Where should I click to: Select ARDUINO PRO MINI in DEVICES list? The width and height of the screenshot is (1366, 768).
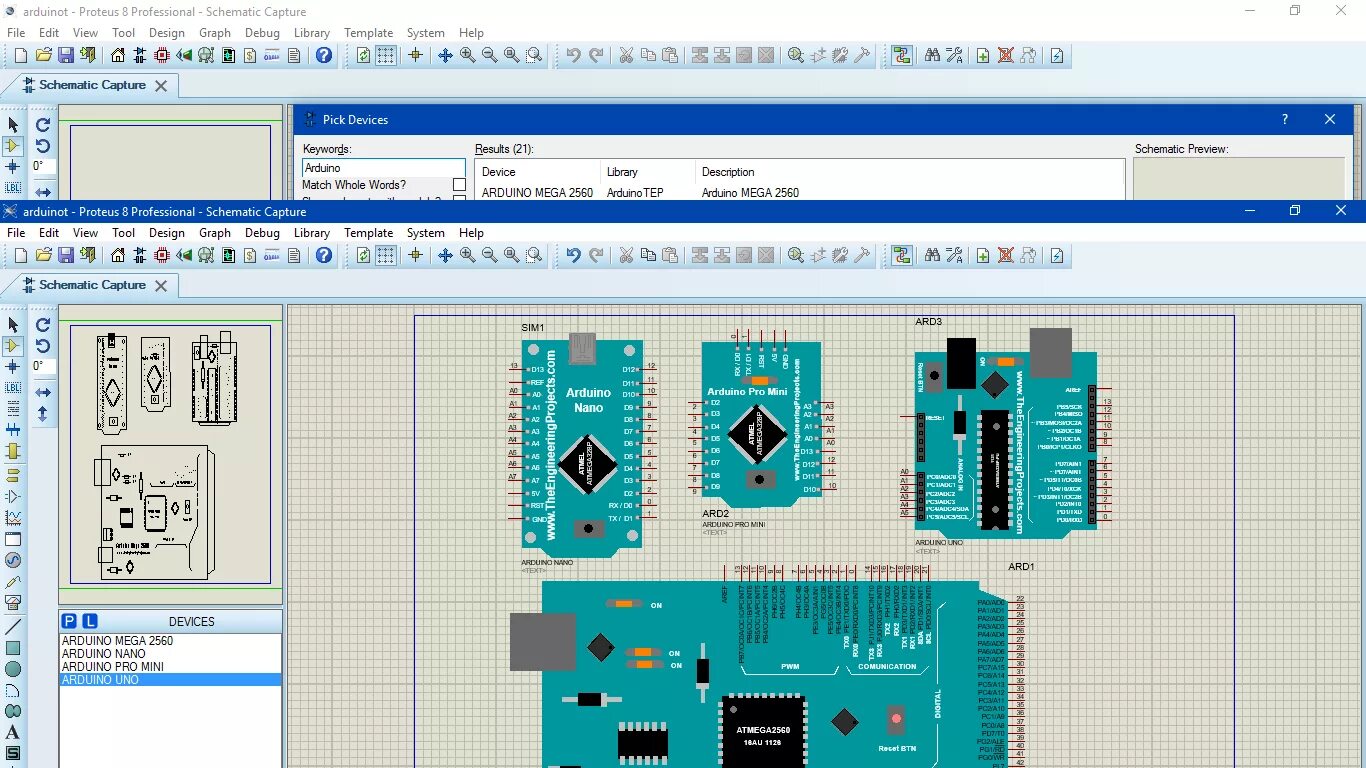[170, 666]
